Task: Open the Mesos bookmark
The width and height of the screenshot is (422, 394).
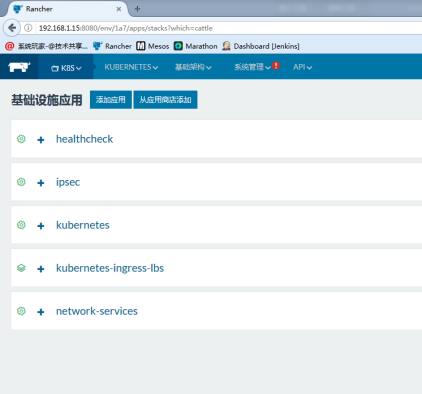Action: (x=153, y=46)
